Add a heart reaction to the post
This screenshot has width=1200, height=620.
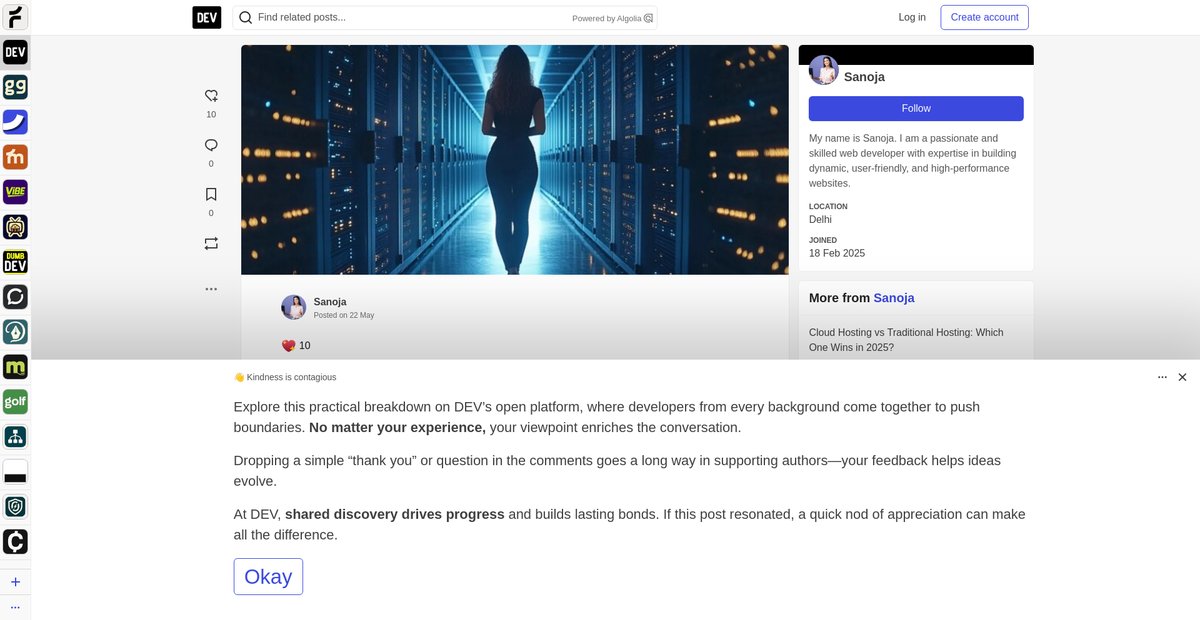[x=211, y=96]
